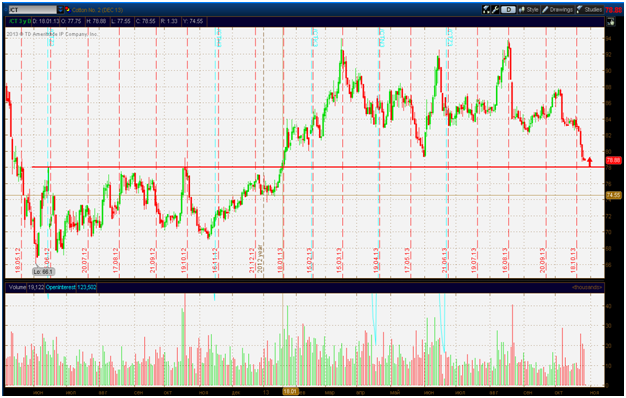
Task: Click the 20.07.12 vertical line label
Action: click(x=85, y=261)
